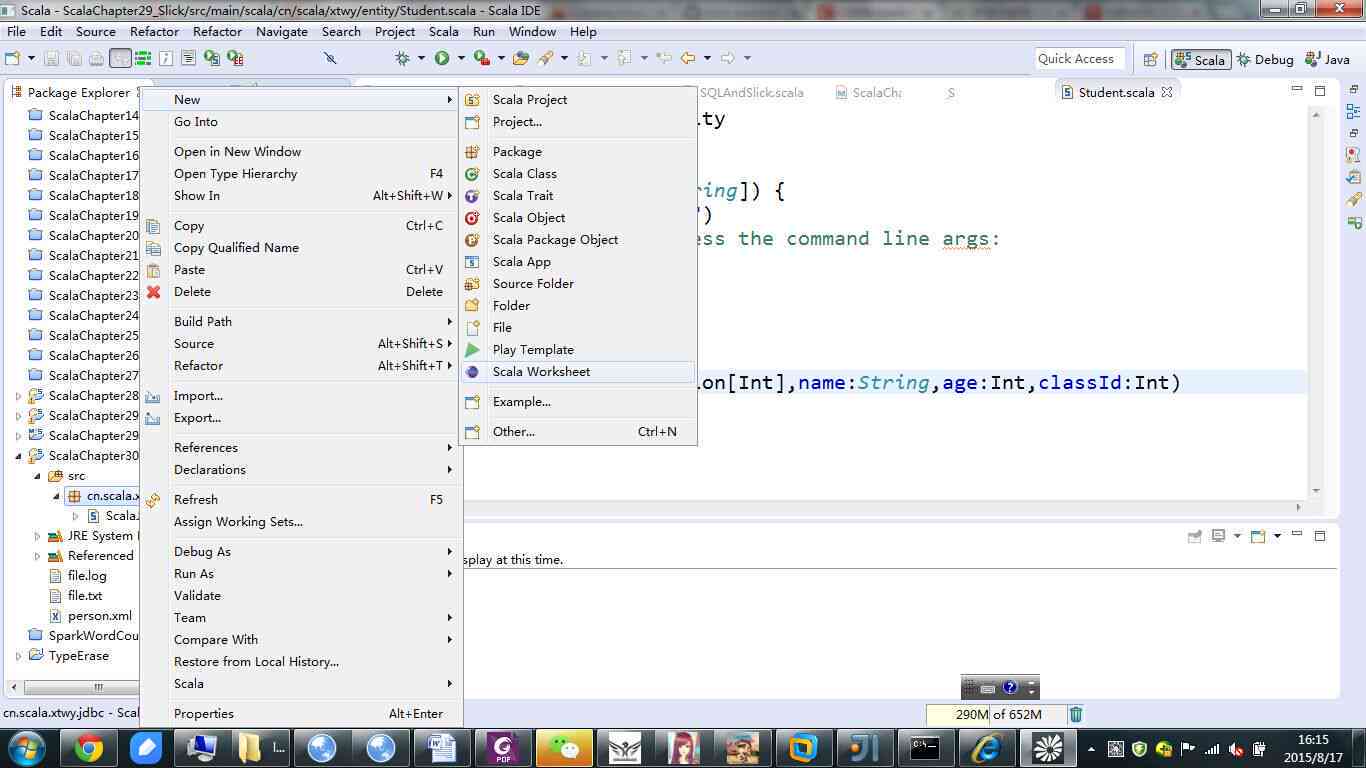Open the Back history dropdown arrow
Screen dimensions: 1366x768
click(707, 59)
